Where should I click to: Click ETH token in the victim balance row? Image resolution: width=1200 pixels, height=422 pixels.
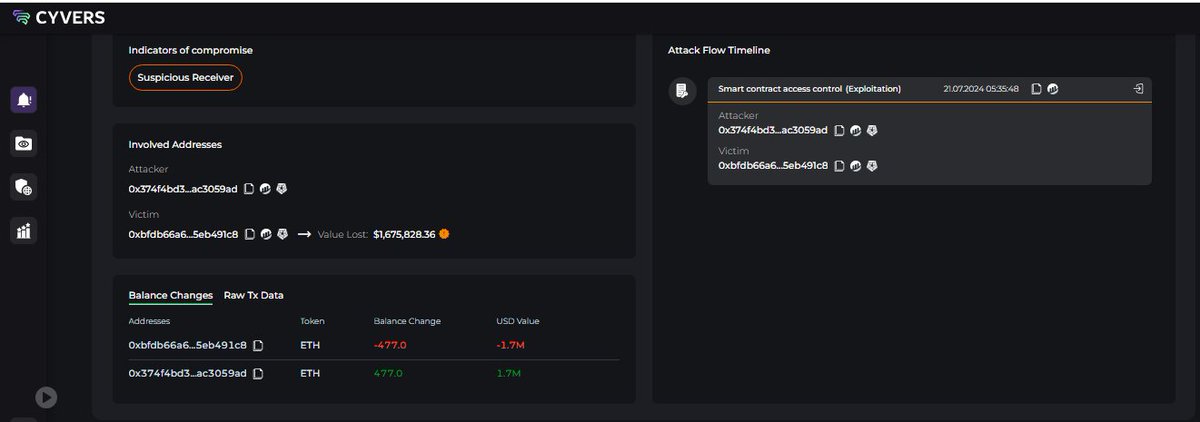[x=309, y=345]
